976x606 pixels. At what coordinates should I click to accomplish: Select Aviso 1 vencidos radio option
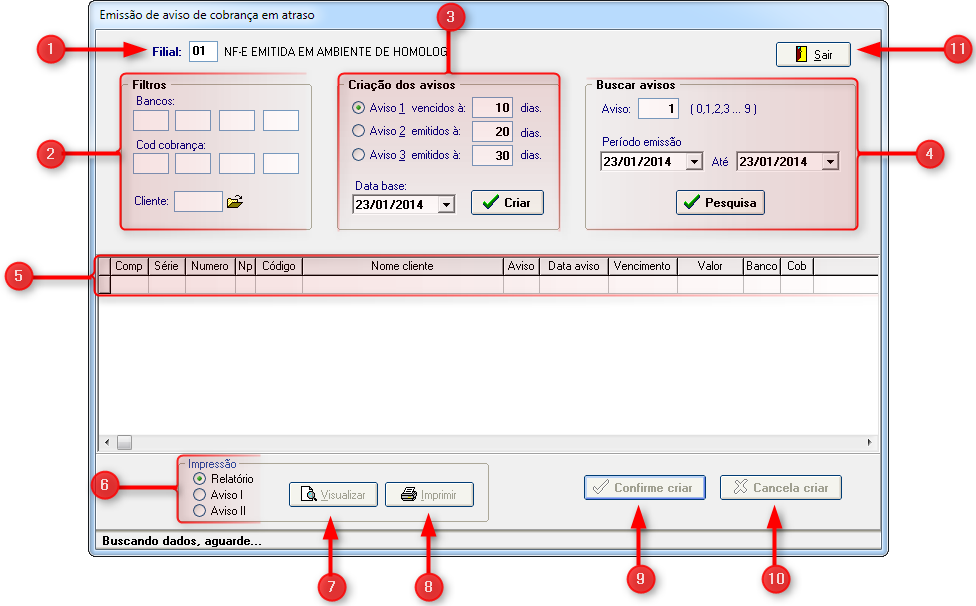pos(359,108)
